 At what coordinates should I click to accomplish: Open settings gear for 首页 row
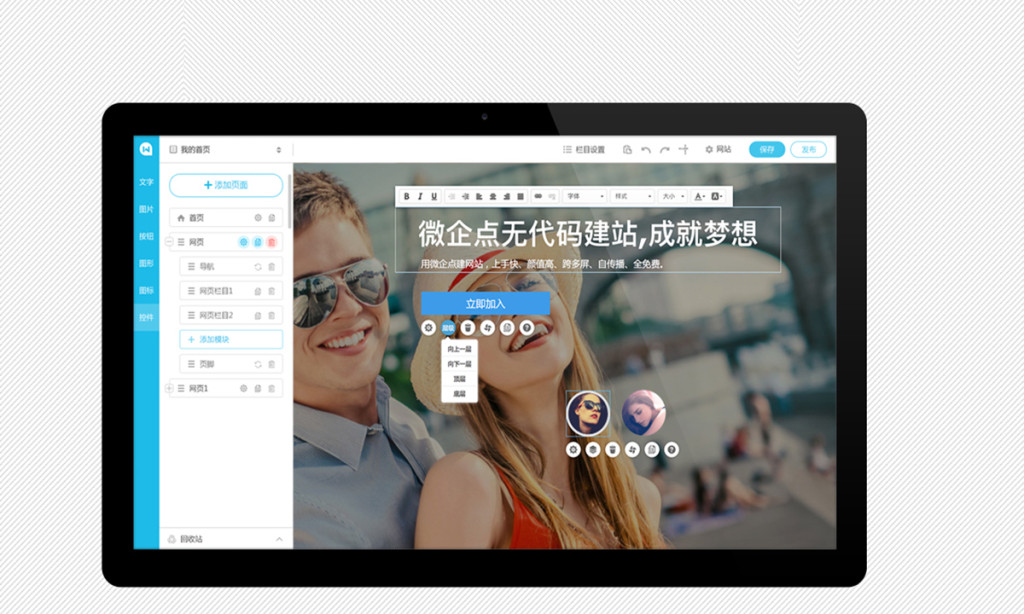point(258,218)
